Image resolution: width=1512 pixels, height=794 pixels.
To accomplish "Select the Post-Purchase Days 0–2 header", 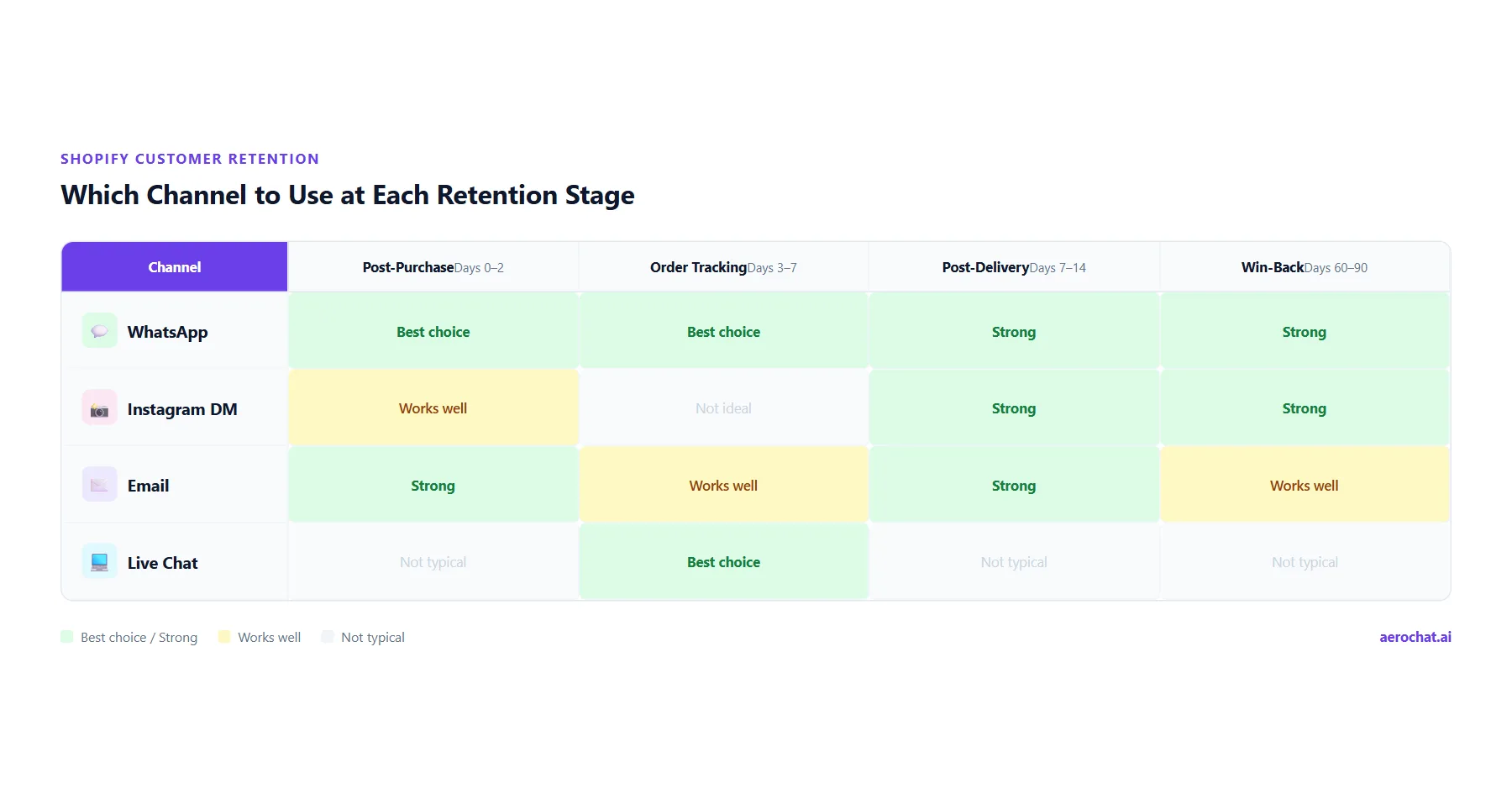I will (x=433, y=267).
